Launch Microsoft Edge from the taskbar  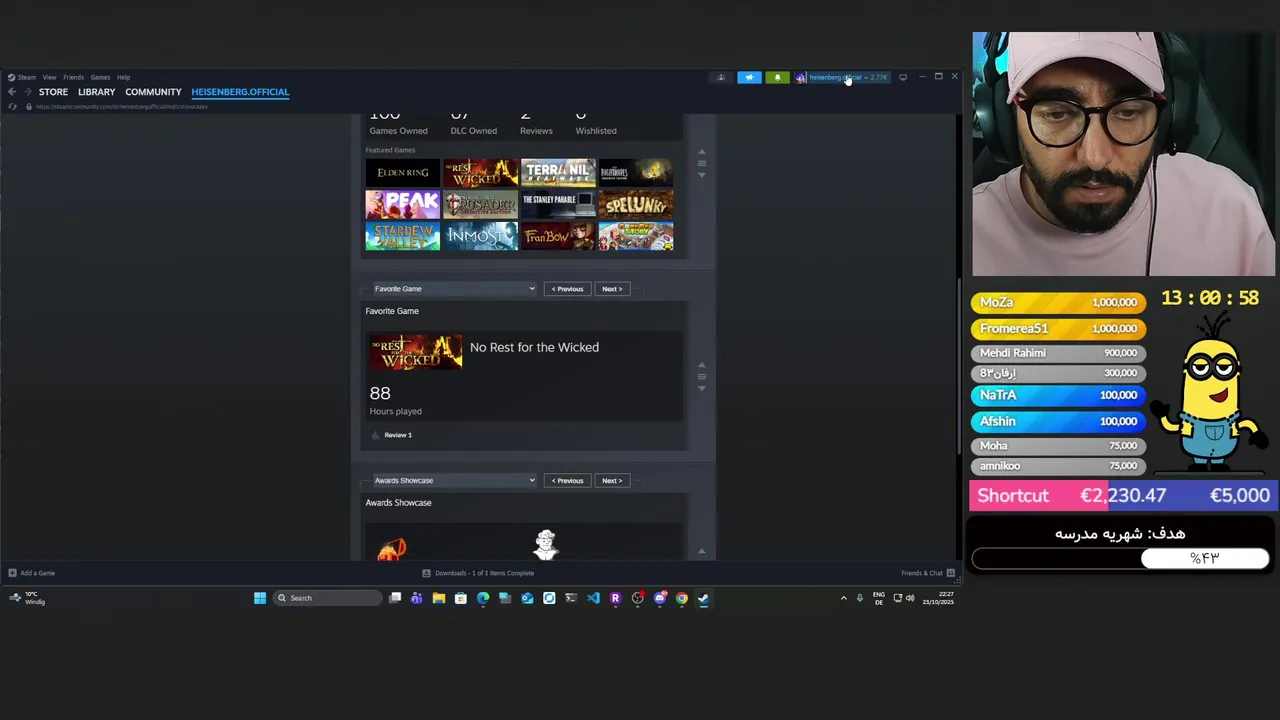[x=483, y=598]
